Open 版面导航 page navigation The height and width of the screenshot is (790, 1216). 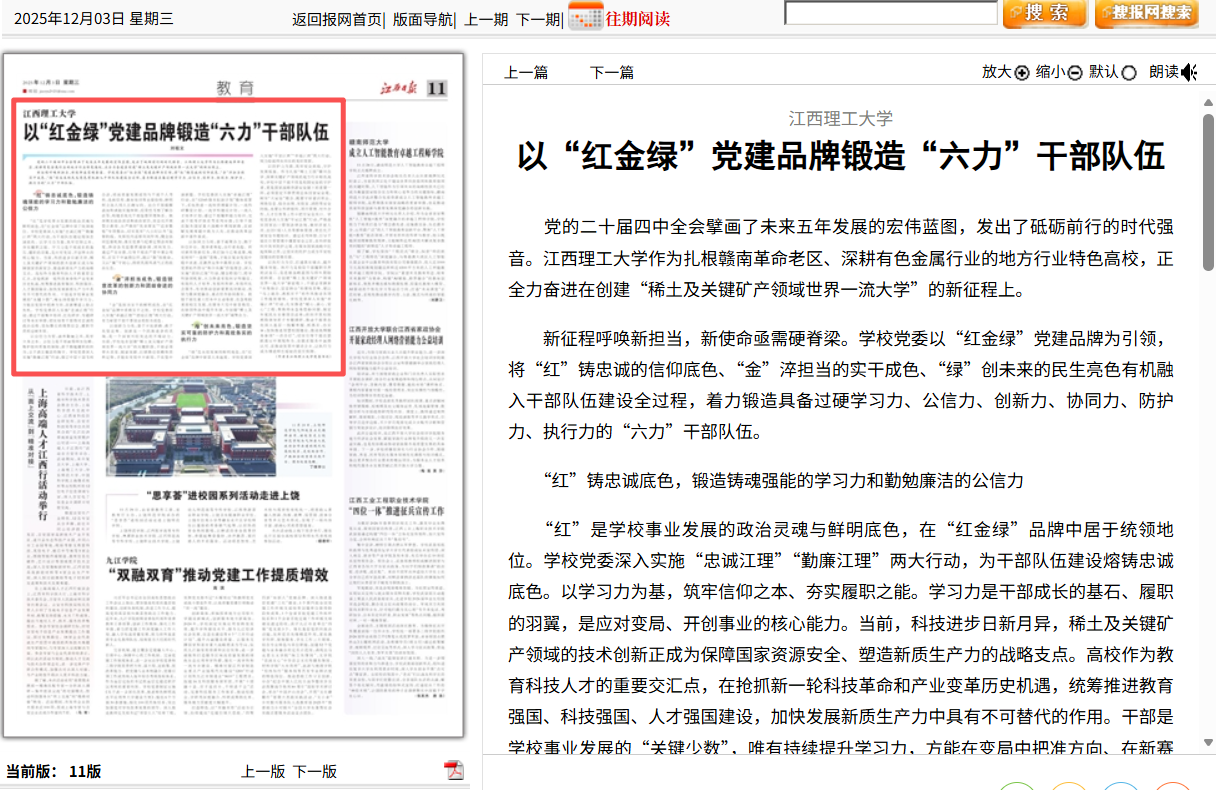tap(421, 19)
